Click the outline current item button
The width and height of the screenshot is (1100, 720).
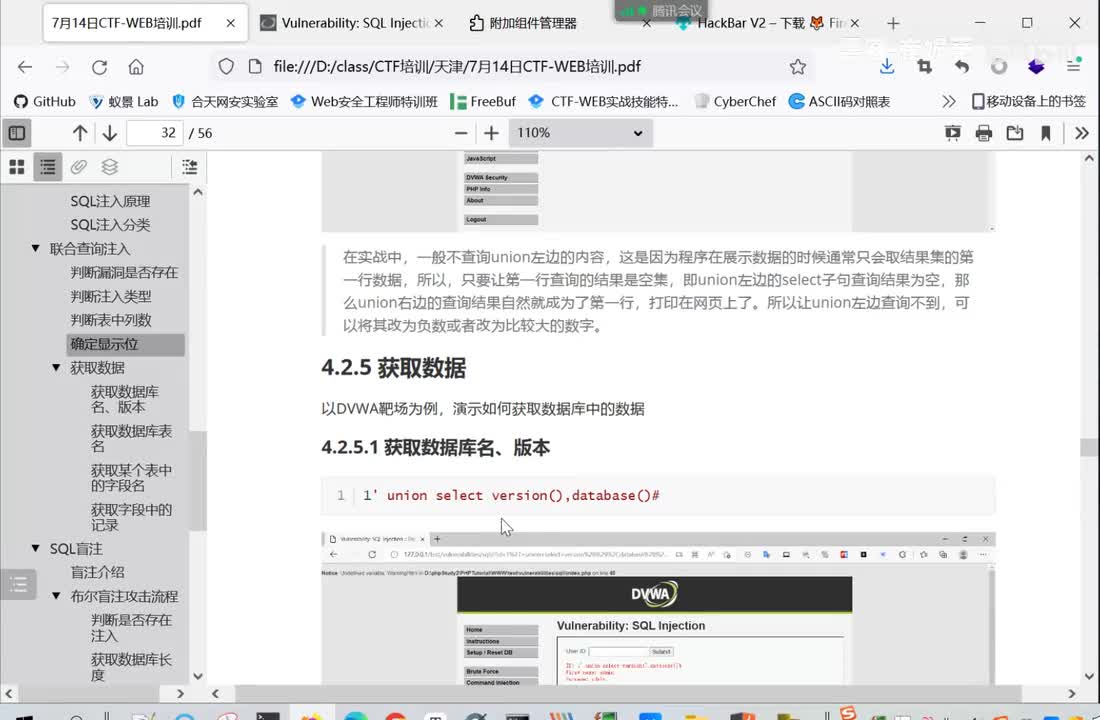(x=189, y=167)
